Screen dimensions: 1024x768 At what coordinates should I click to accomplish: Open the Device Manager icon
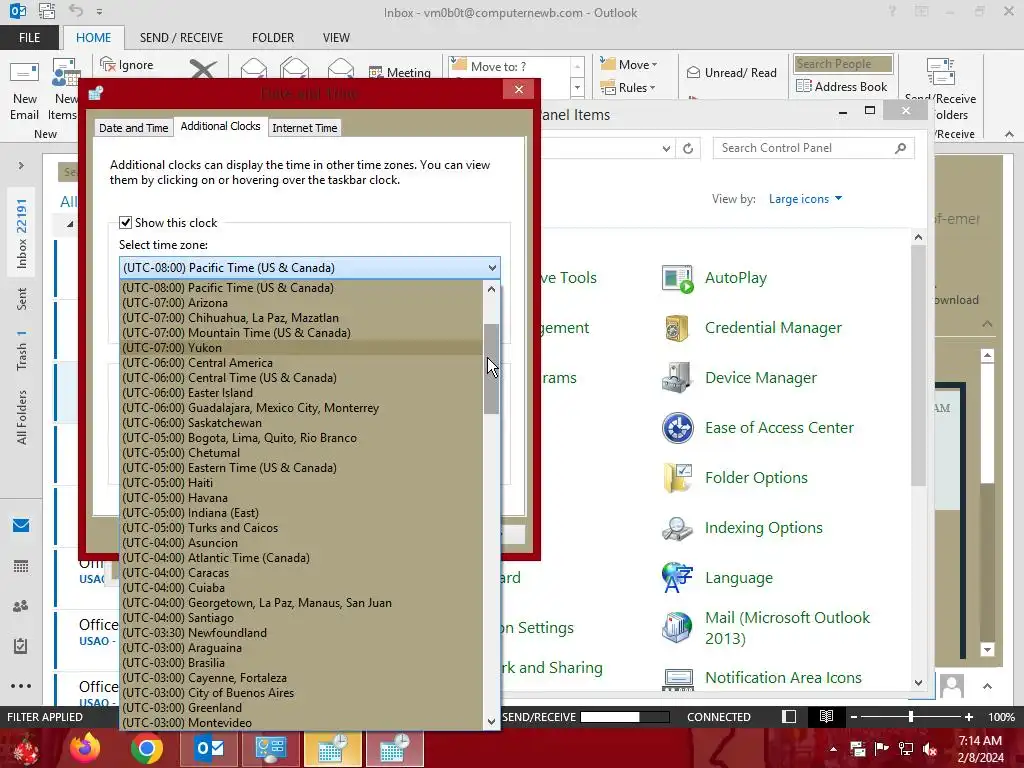point(677,377)
